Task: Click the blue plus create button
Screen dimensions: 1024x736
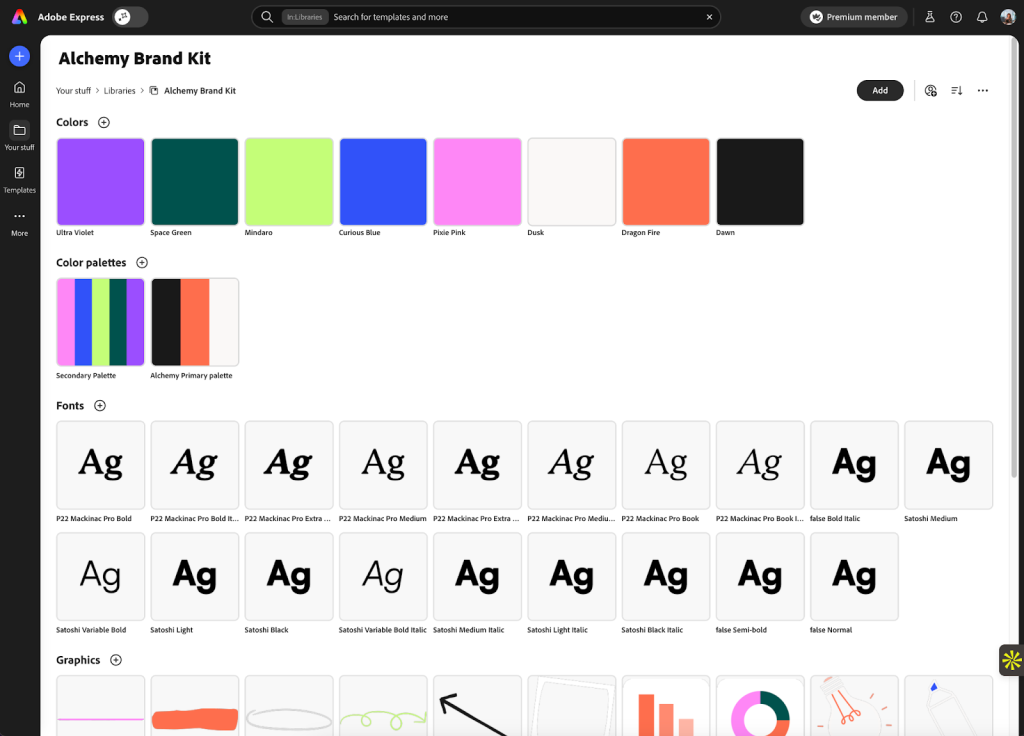Action: pyautogui.click(x=20, y=56)
